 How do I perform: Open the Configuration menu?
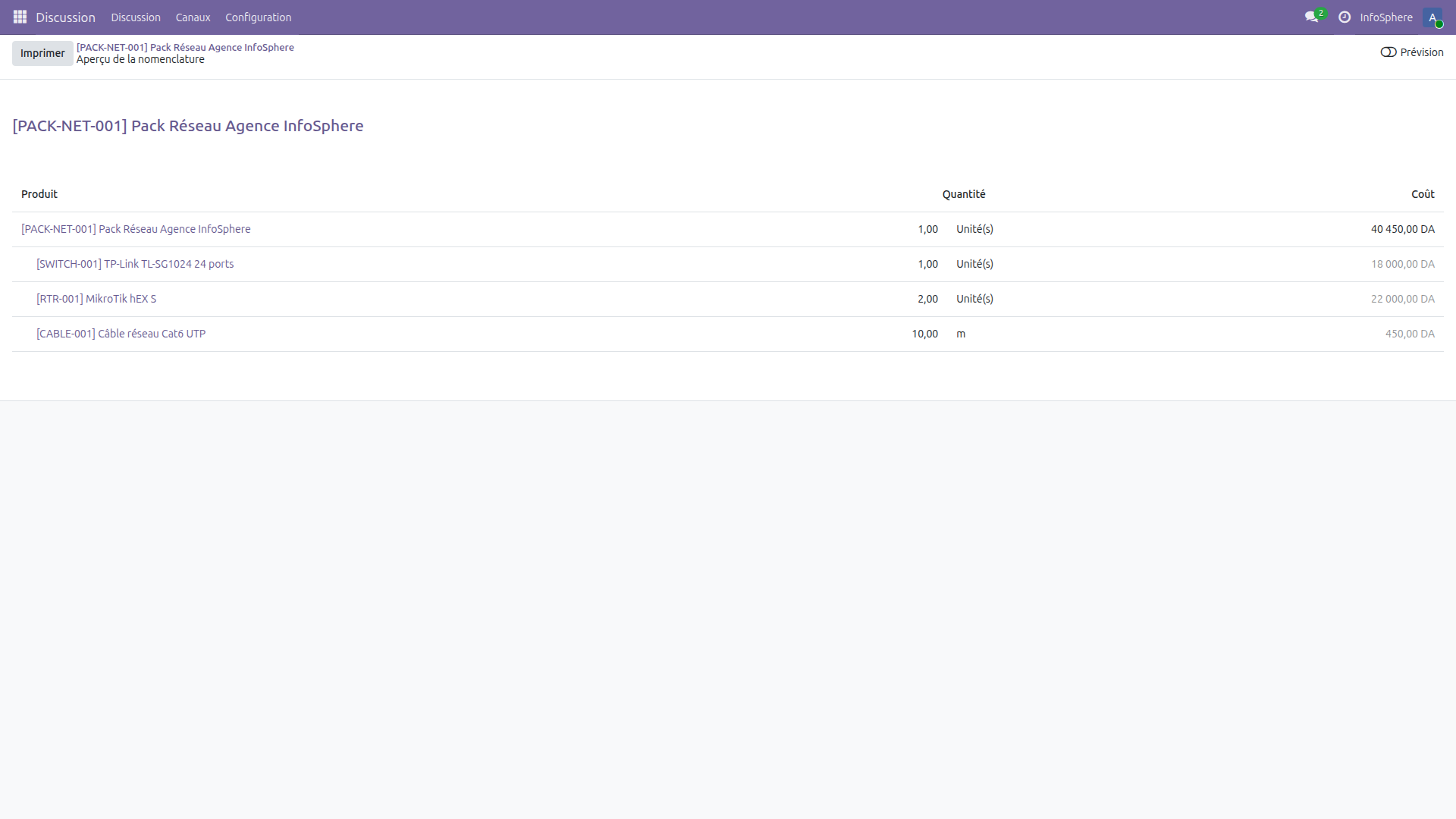point(258,17)
